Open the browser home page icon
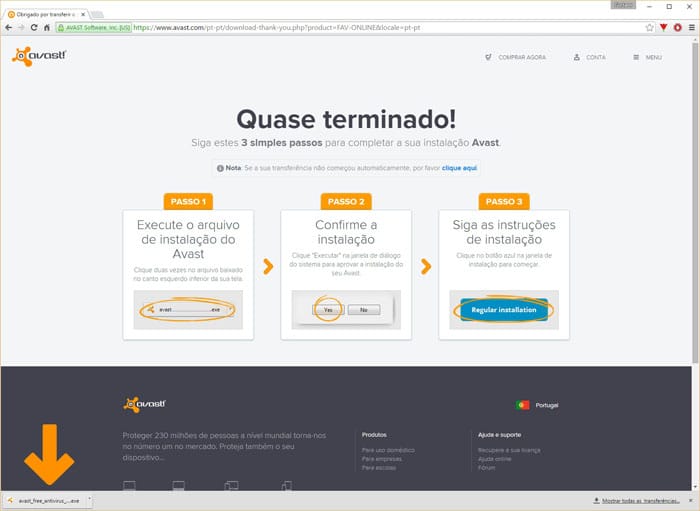This screenshot has width=700, height=511. (46, 28)
